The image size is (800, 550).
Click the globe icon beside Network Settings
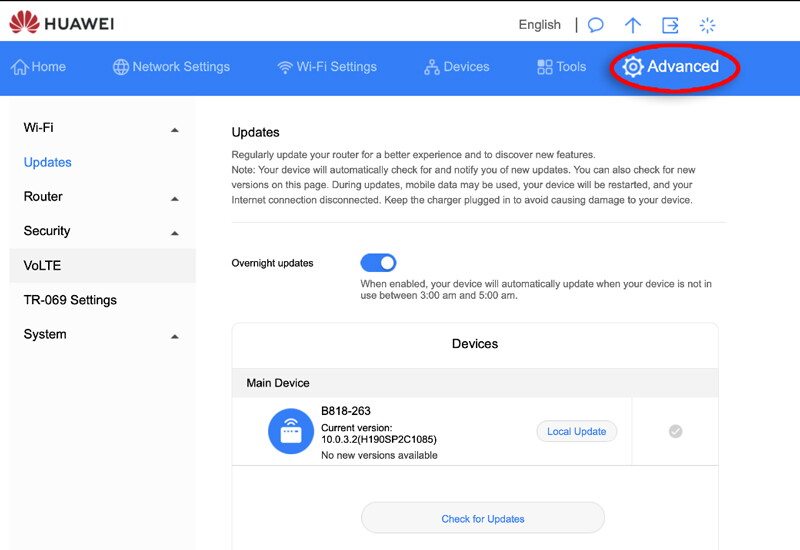(121, 67)
